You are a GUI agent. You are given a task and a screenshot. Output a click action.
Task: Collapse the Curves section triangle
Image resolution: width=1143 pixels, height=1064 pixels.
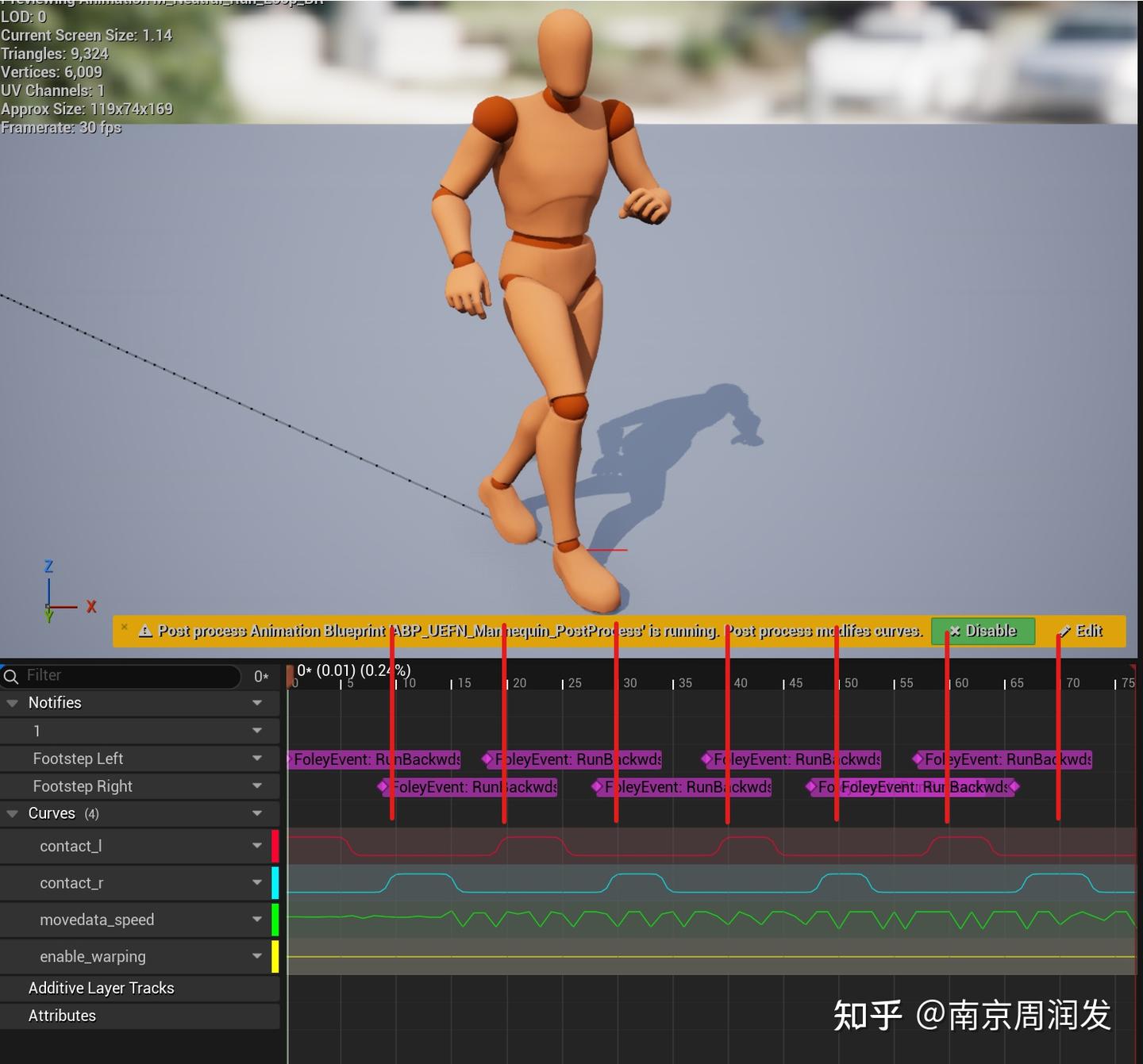pyautogui.click(x=12, y=813)
